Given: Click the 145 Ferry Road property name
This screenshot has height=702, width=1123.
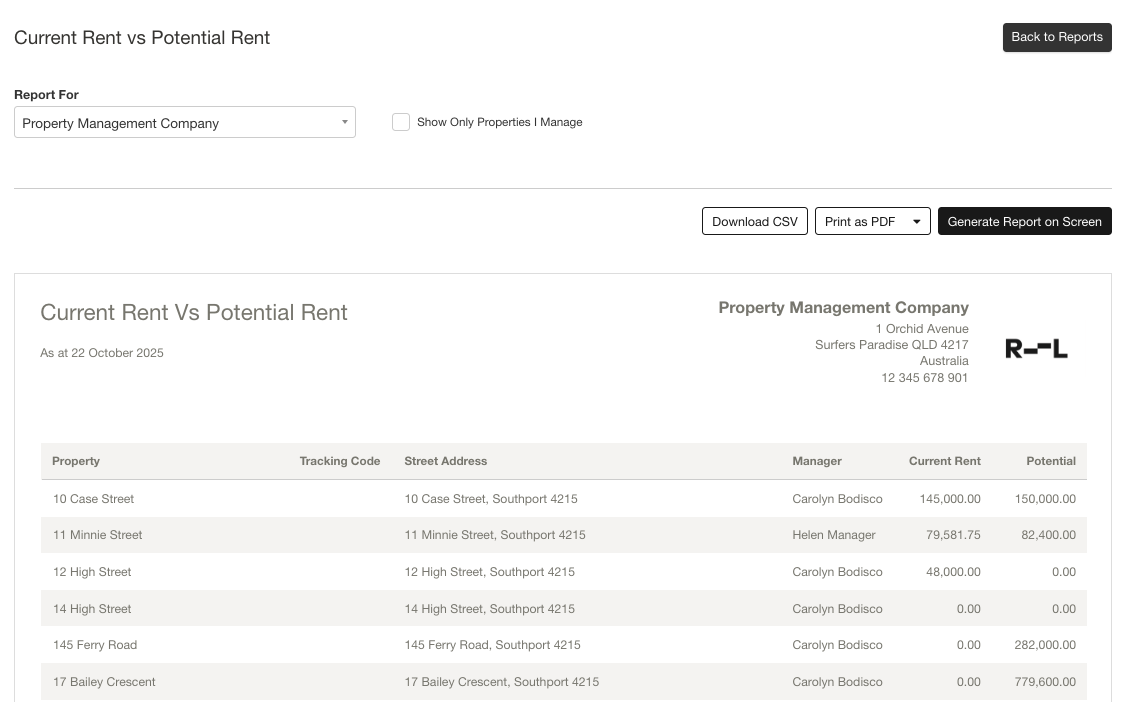Looking at the screenshot, I should (x=95, y=645).
